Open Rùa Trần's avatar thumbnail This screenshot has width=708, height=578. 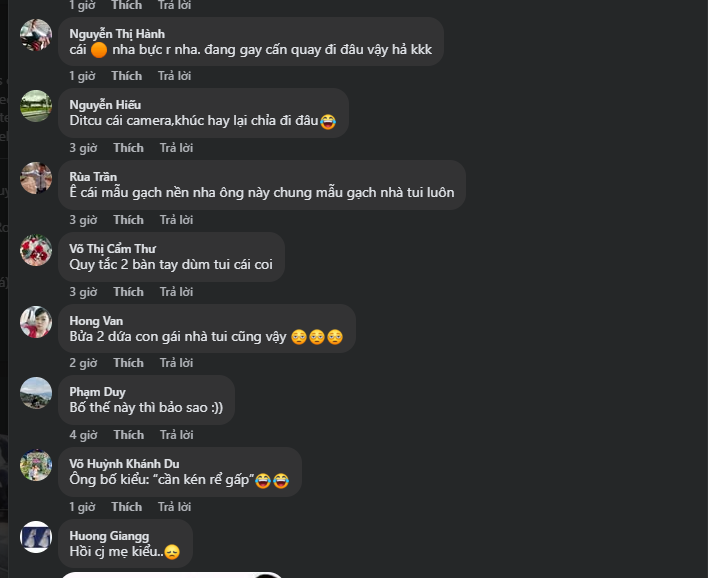[36, 178]
